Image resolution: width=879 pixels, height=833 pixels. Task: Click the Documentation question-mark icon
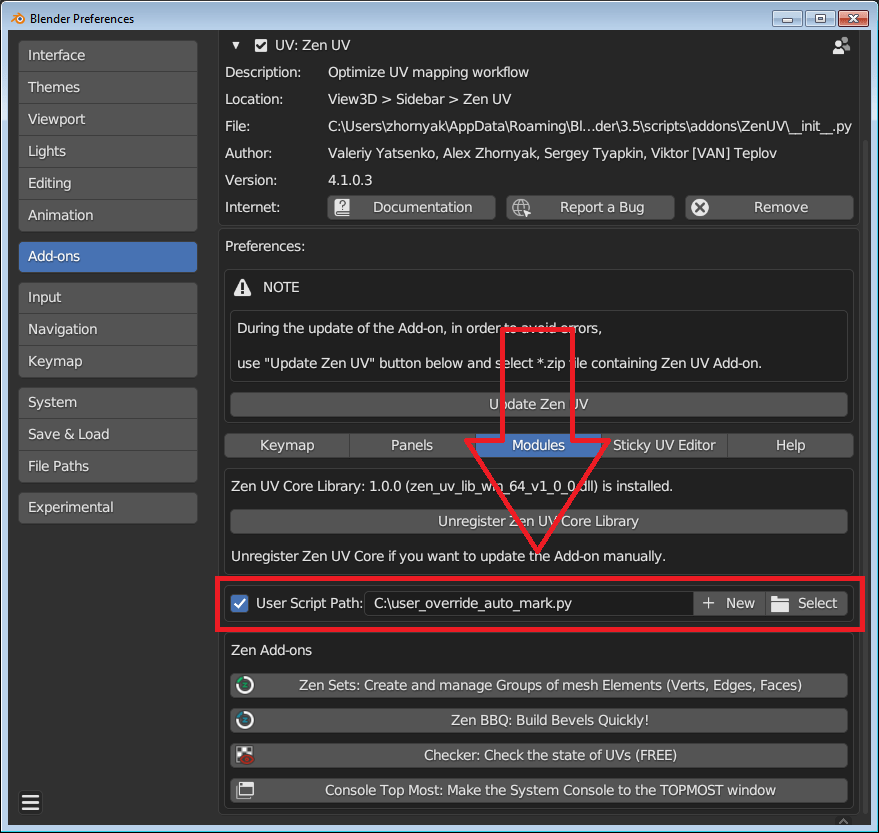pos(344,207)
